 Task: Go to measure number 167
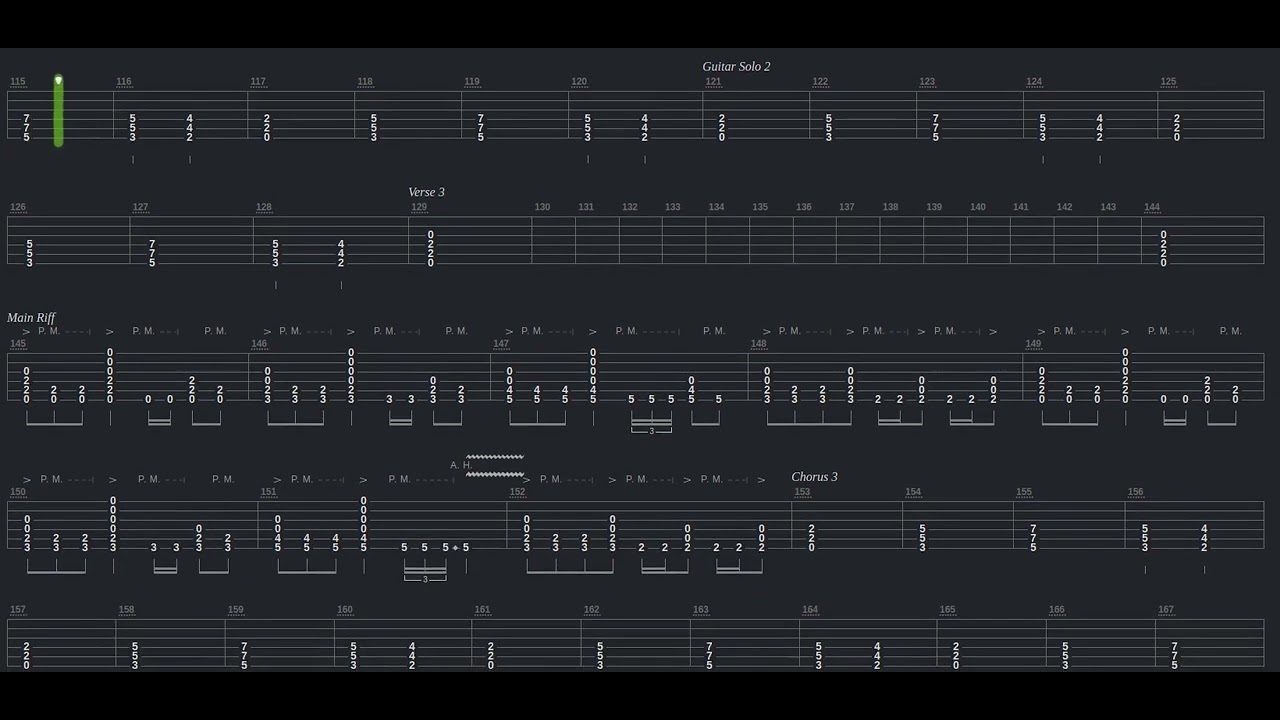[1166, 610]
